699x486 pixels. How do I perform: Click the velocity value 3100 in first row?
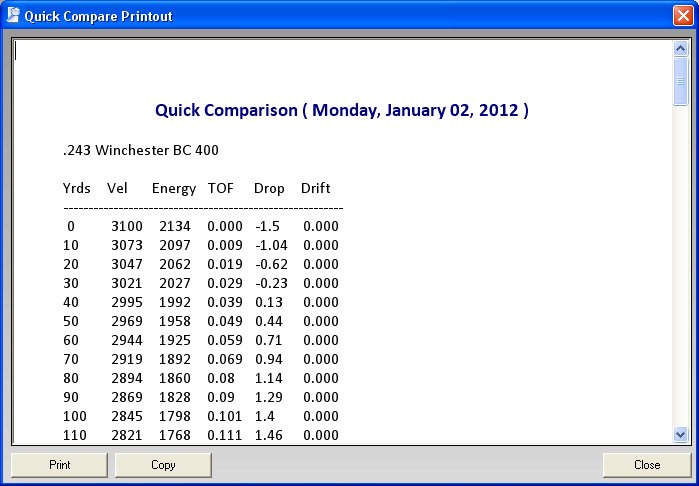pos(126,226)
